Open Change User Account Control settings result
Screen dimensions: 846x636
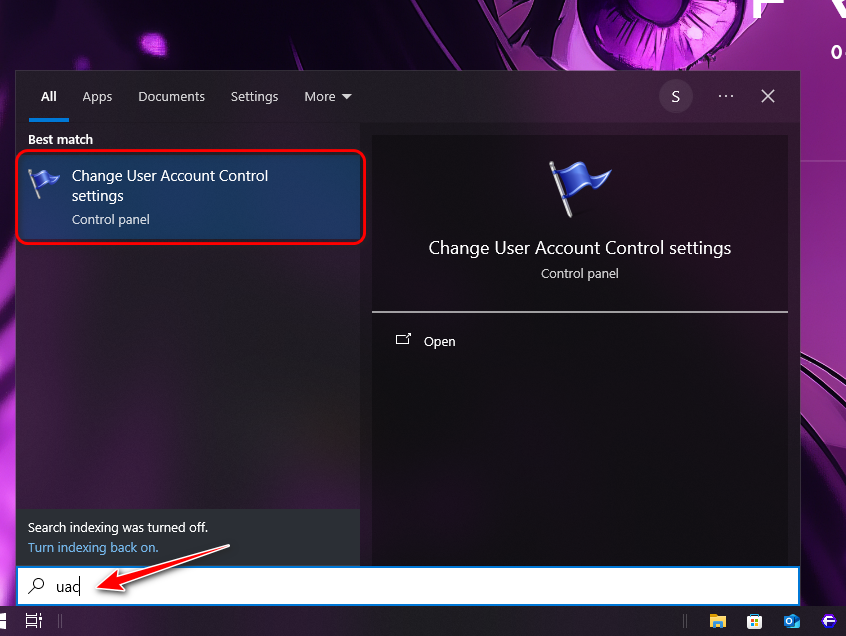point(190,197)
